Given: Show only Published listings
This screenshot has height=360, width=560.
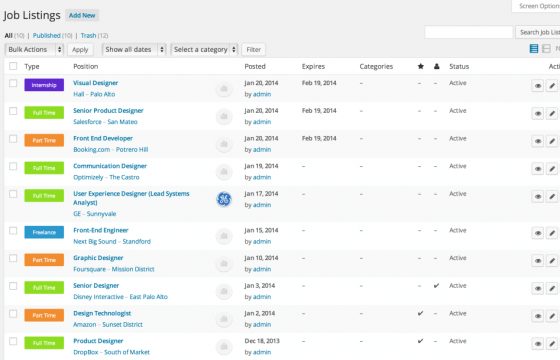Looking at the screenshot, I should pos(46,35).
